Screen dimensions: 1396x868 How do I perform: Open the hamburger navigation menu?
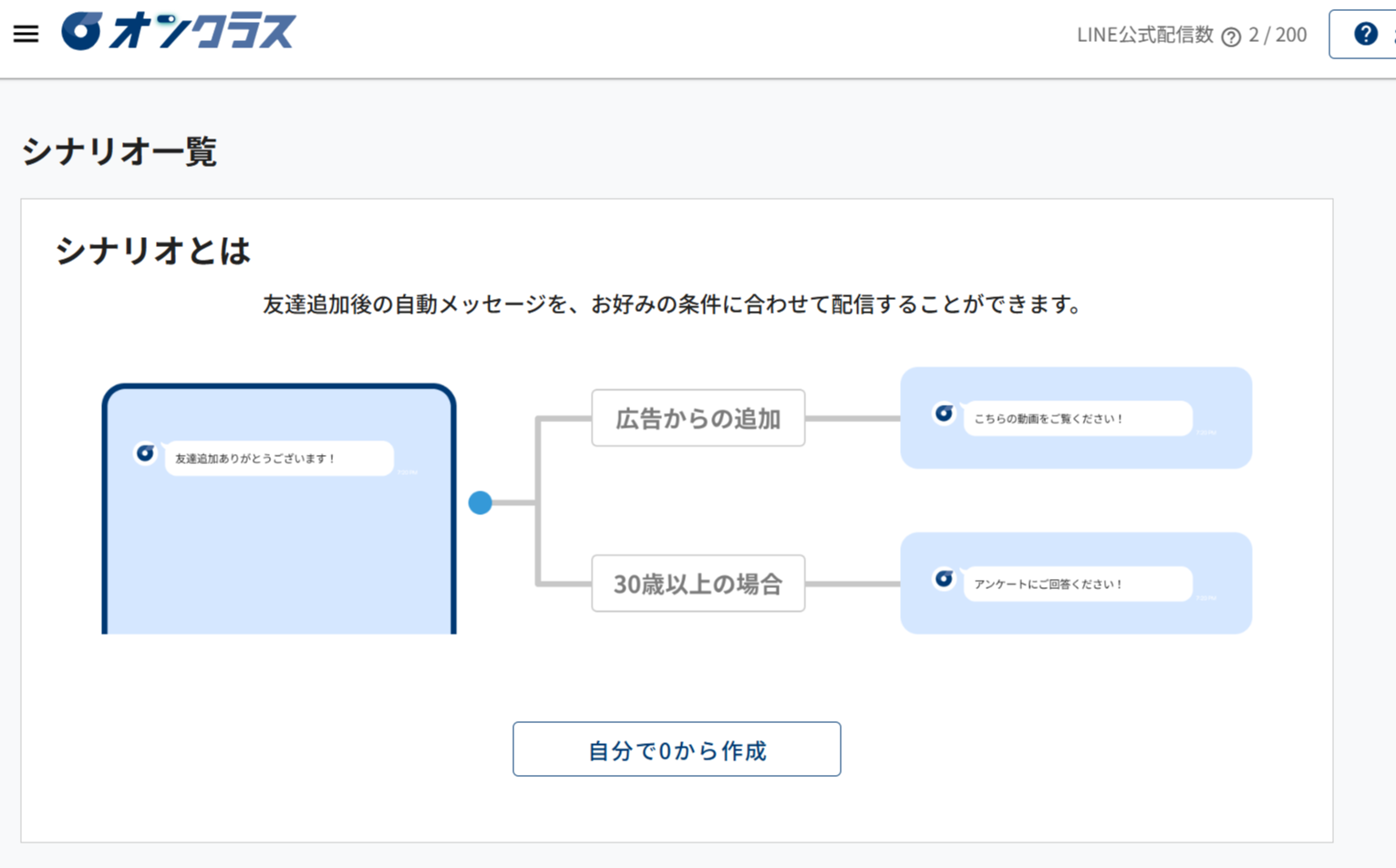pos(26,35)
